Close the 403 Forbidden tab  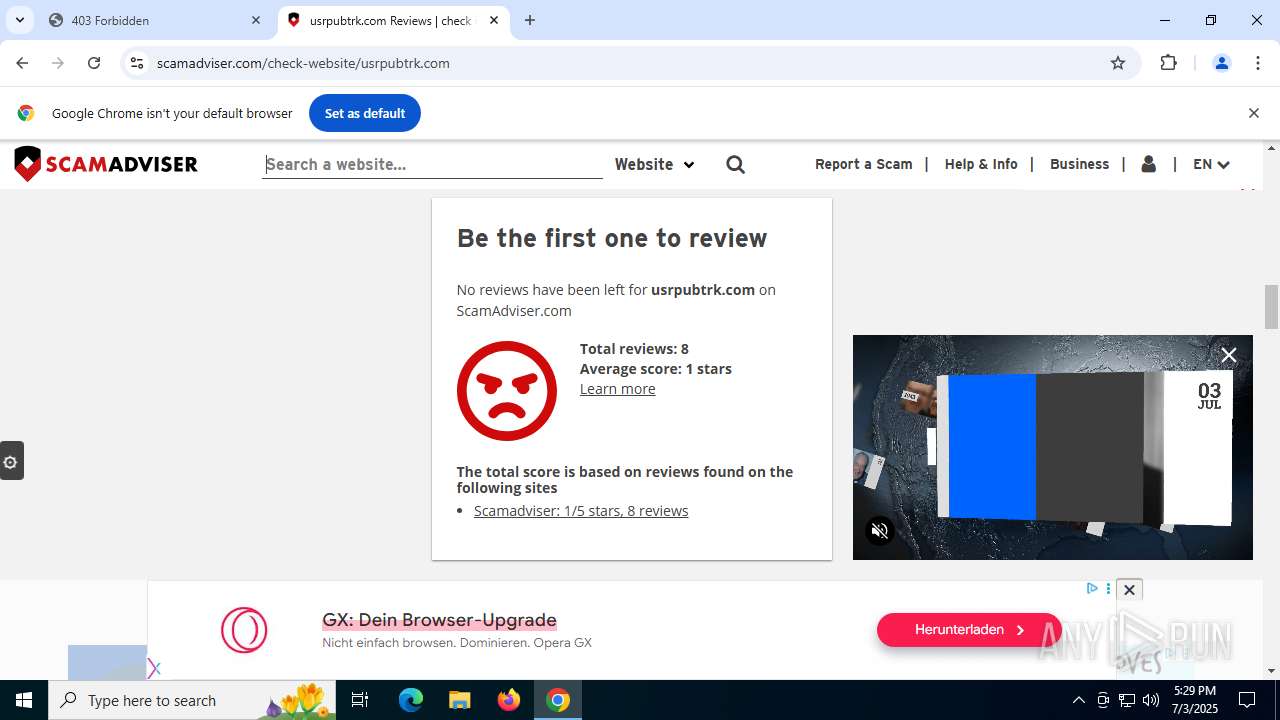tap(256, 20)
